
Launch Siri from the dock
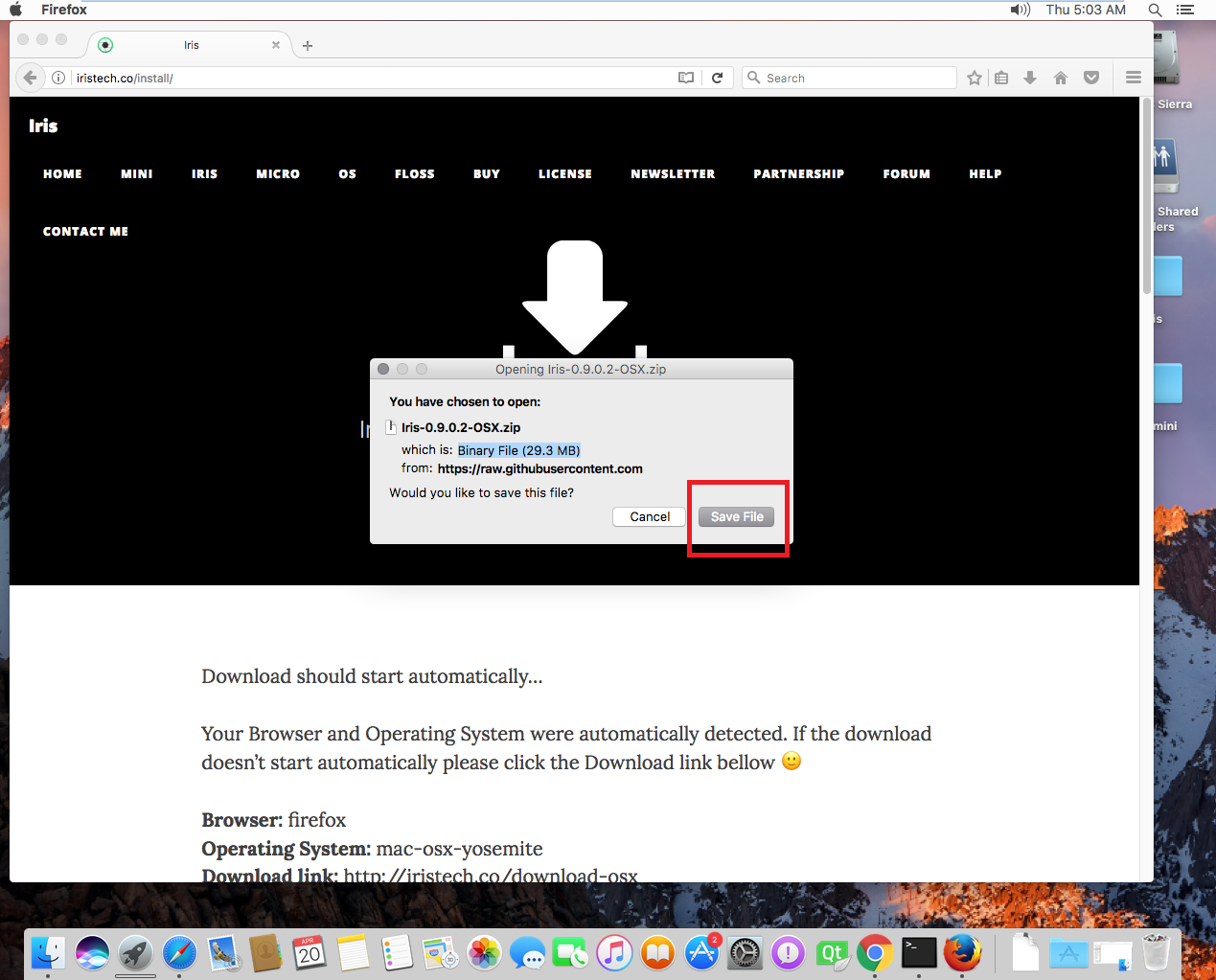point(92,953)
